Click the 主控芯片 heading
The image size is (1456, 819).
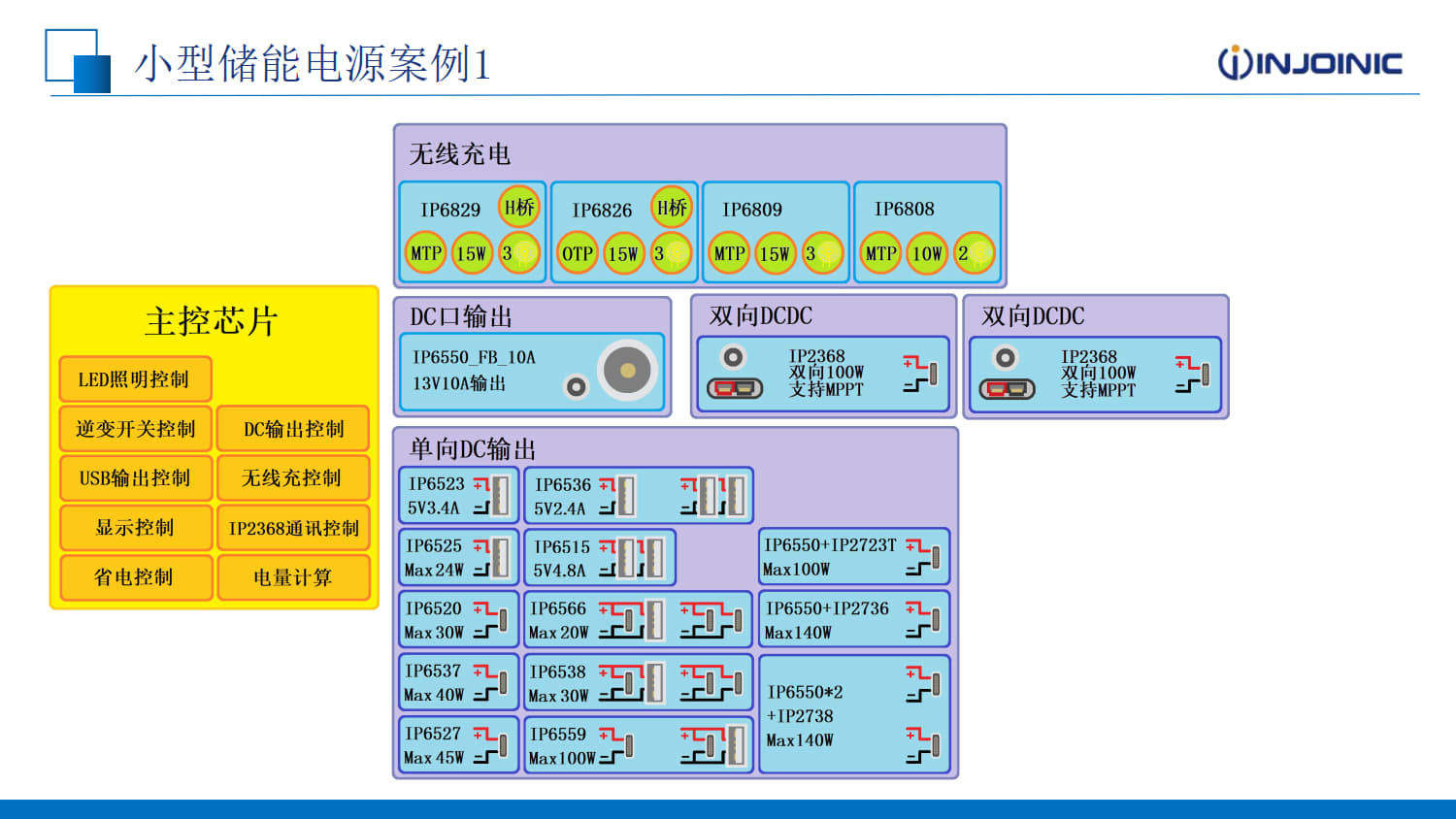point(212,320)
